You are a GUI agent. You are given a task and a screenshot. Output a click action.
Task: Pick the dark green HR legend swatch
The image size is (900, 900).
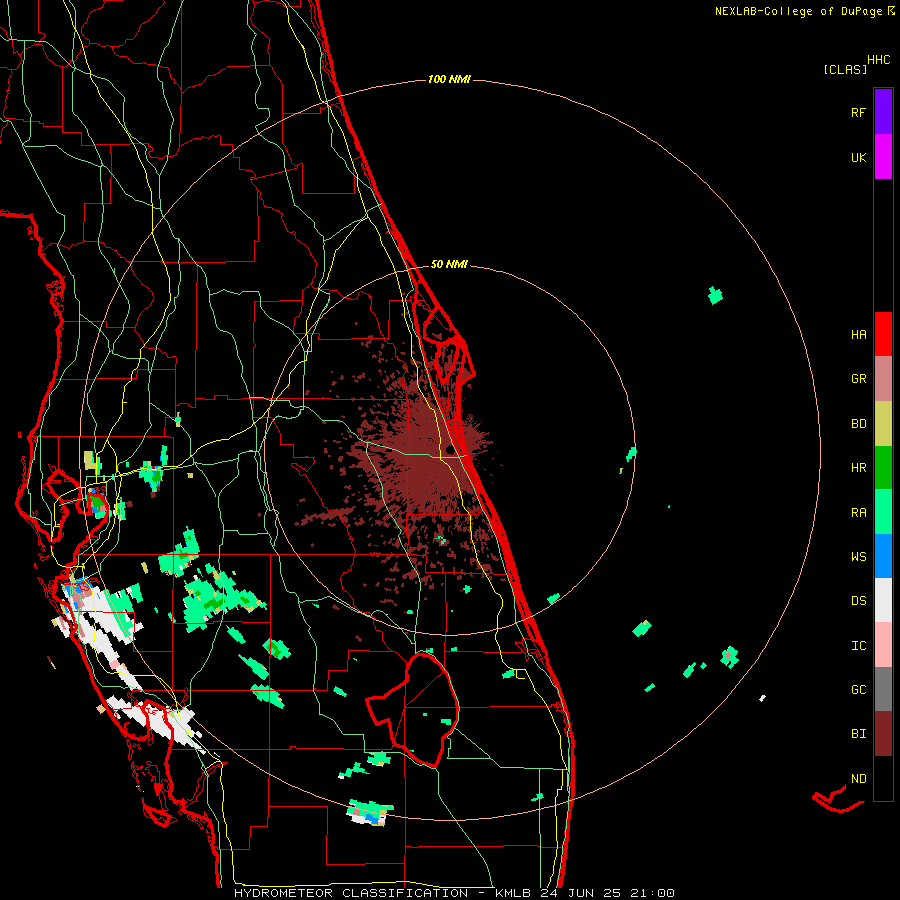[x=883, y=468]
